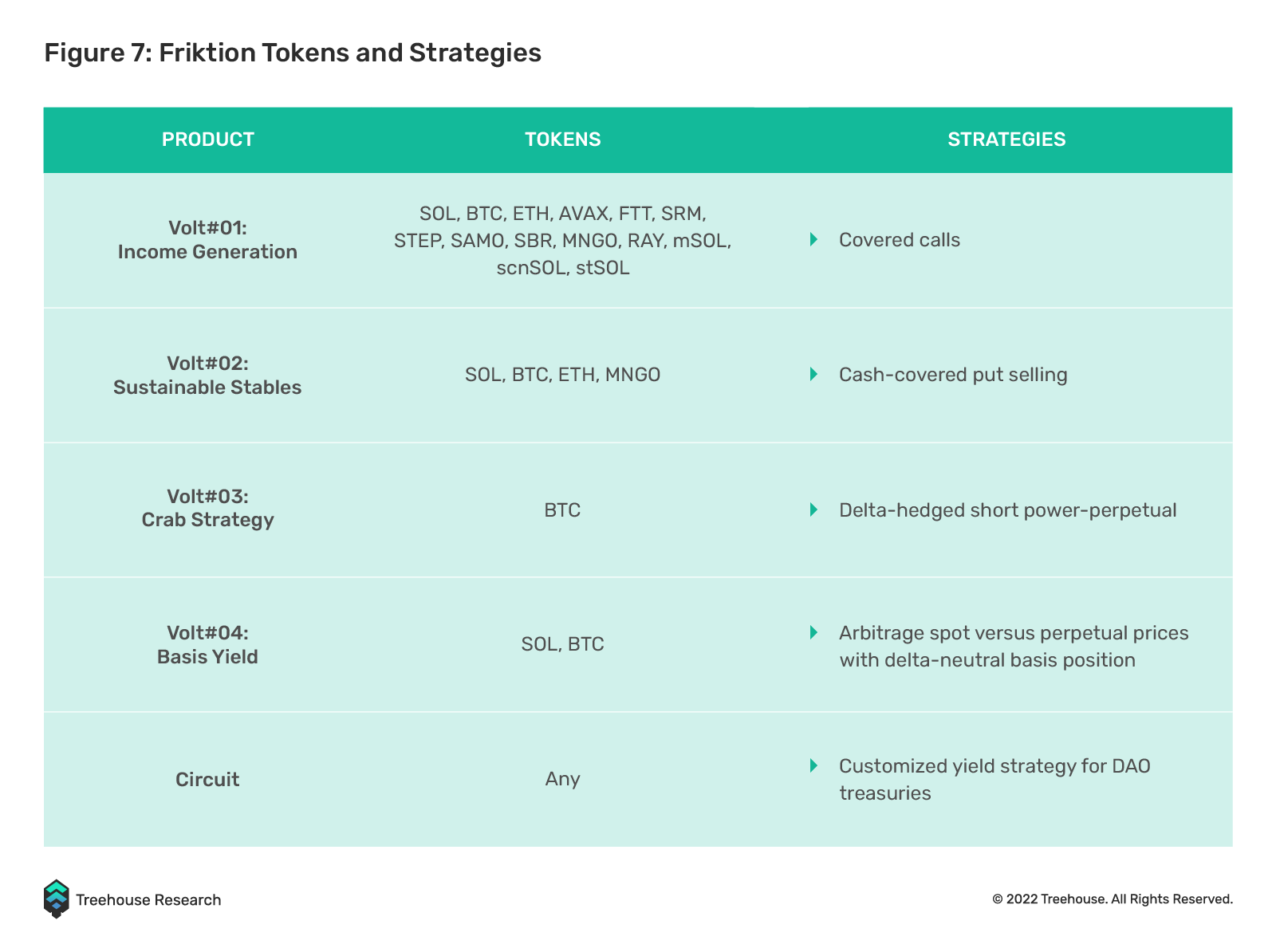1276x952 pixels.
Task: Click the Delta-hedged short power-perpetual arrow bullet
Action: tap(813, 509)
